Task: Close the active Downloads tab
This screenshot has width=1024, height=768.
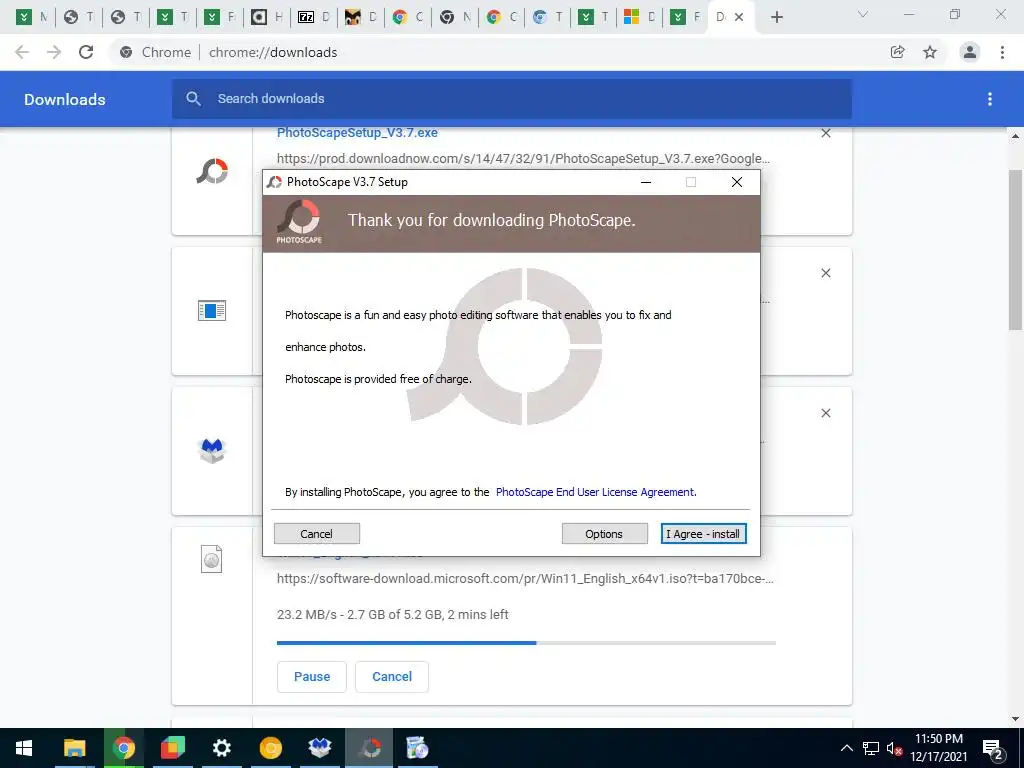Action: click(x=739, y=18)
